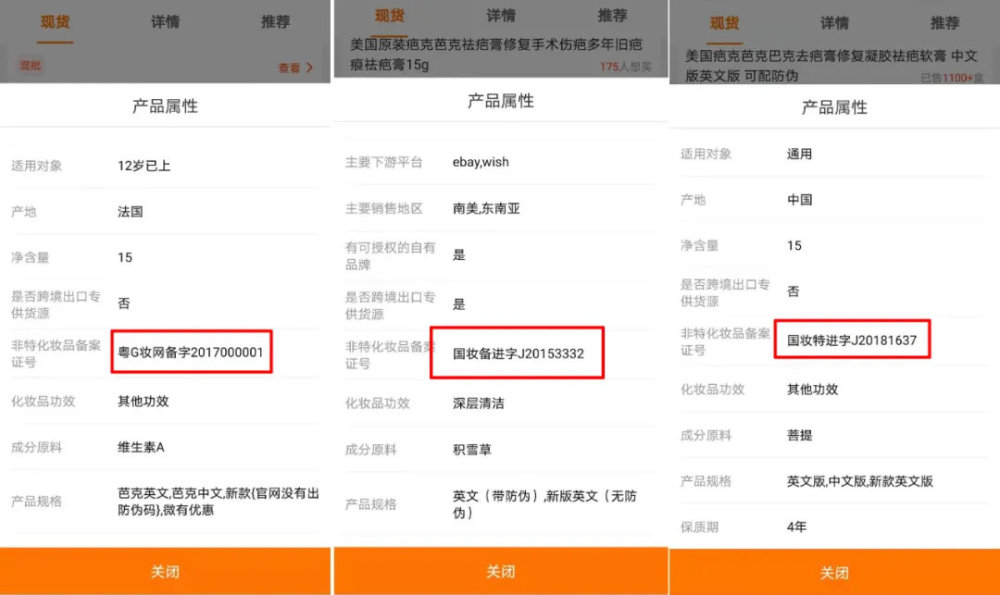Click the spec value 英文版,中文版,新款英文版

[860, 481]
